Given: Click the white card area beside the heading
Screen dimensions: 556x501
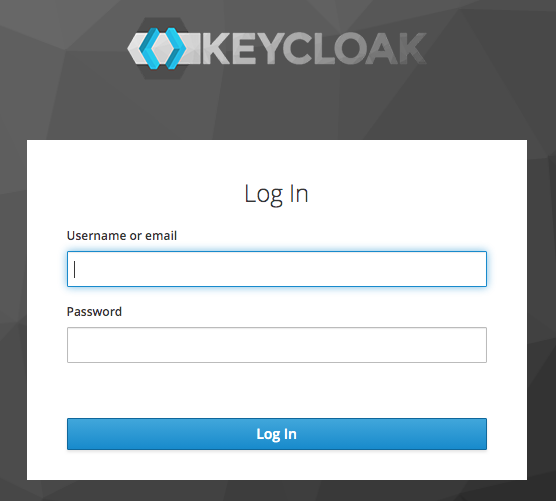Looking at the screenshot, I should (x=408, y=194).
